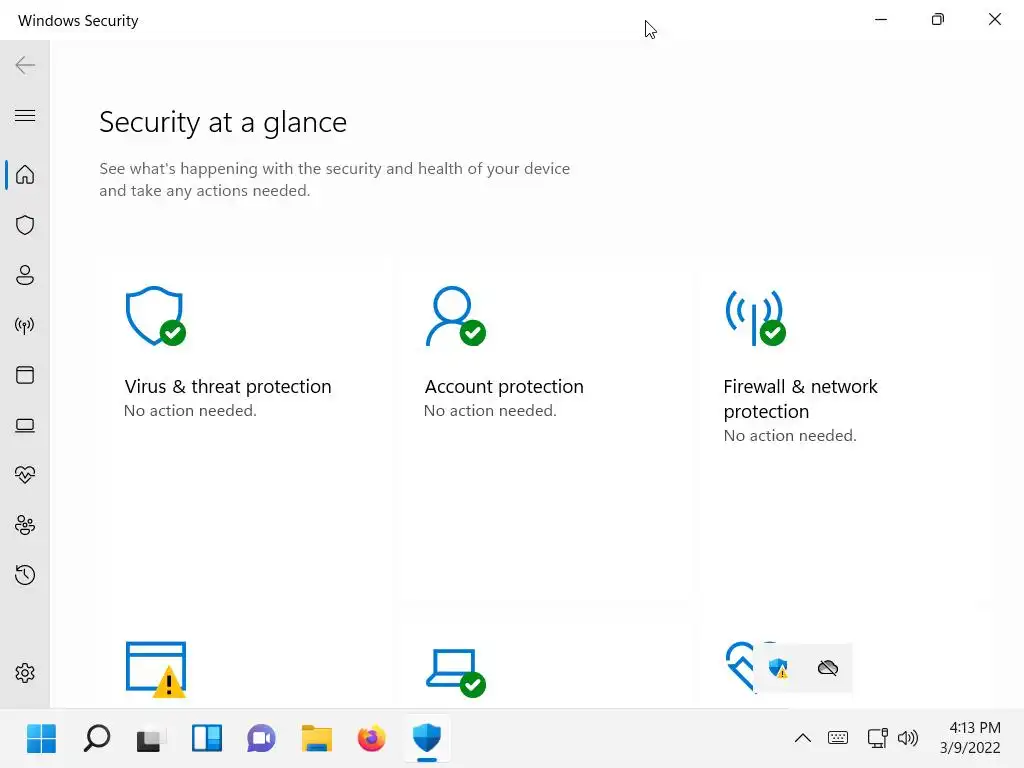Collapse hidden tray icons chevron
The image size is (1024, 768).
pyautogui.click(x=803, y=739)
